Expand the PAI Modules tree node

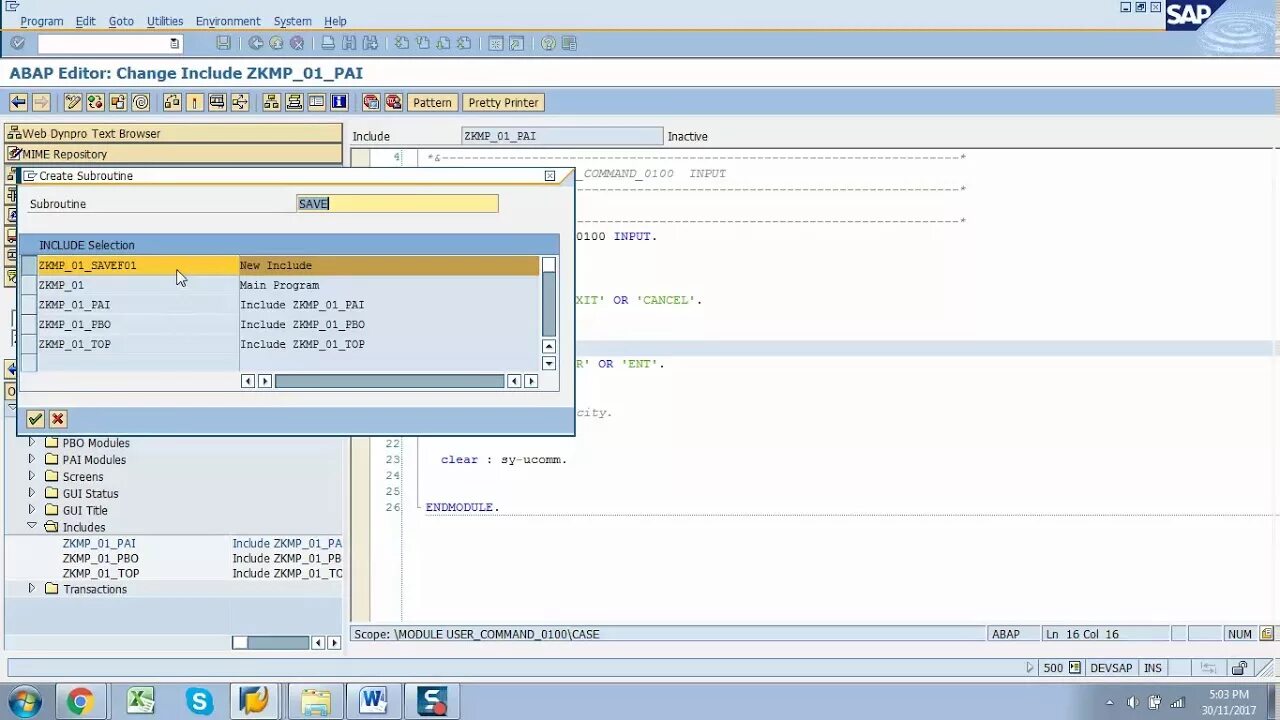(31, 459)
